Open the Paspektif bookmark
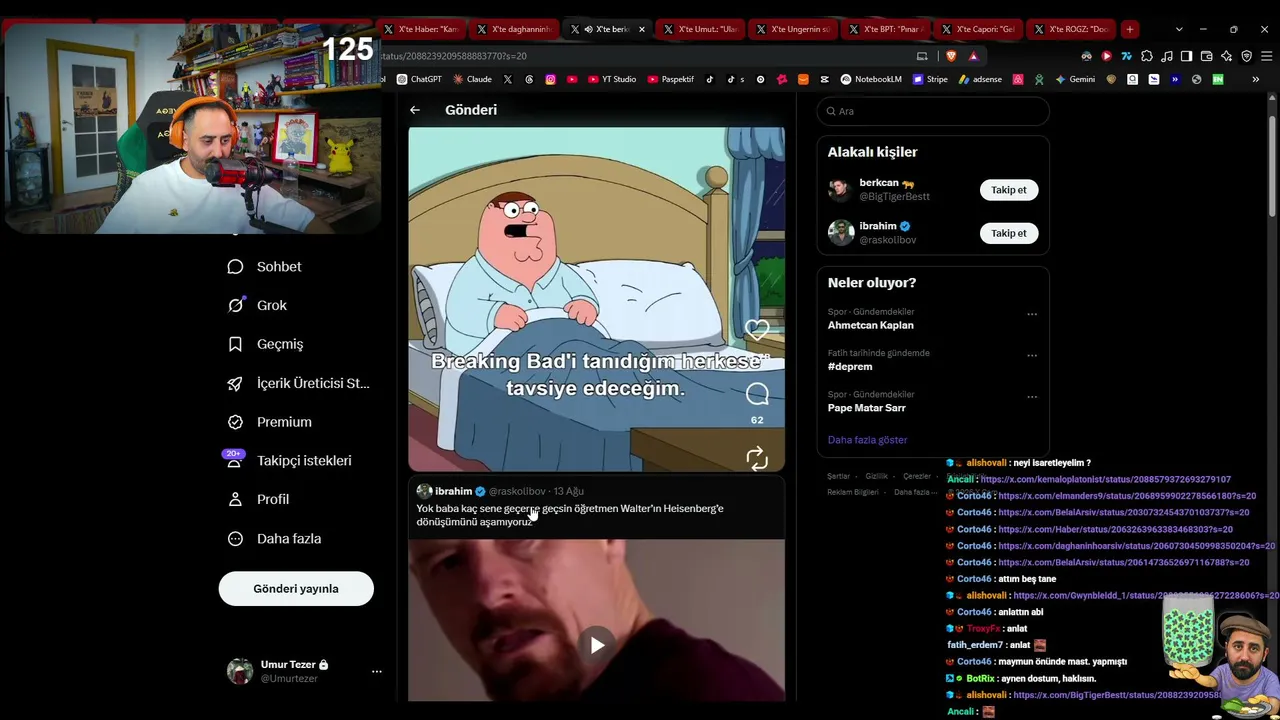The height and width of the screenshot is (720, 1280). 670,79
